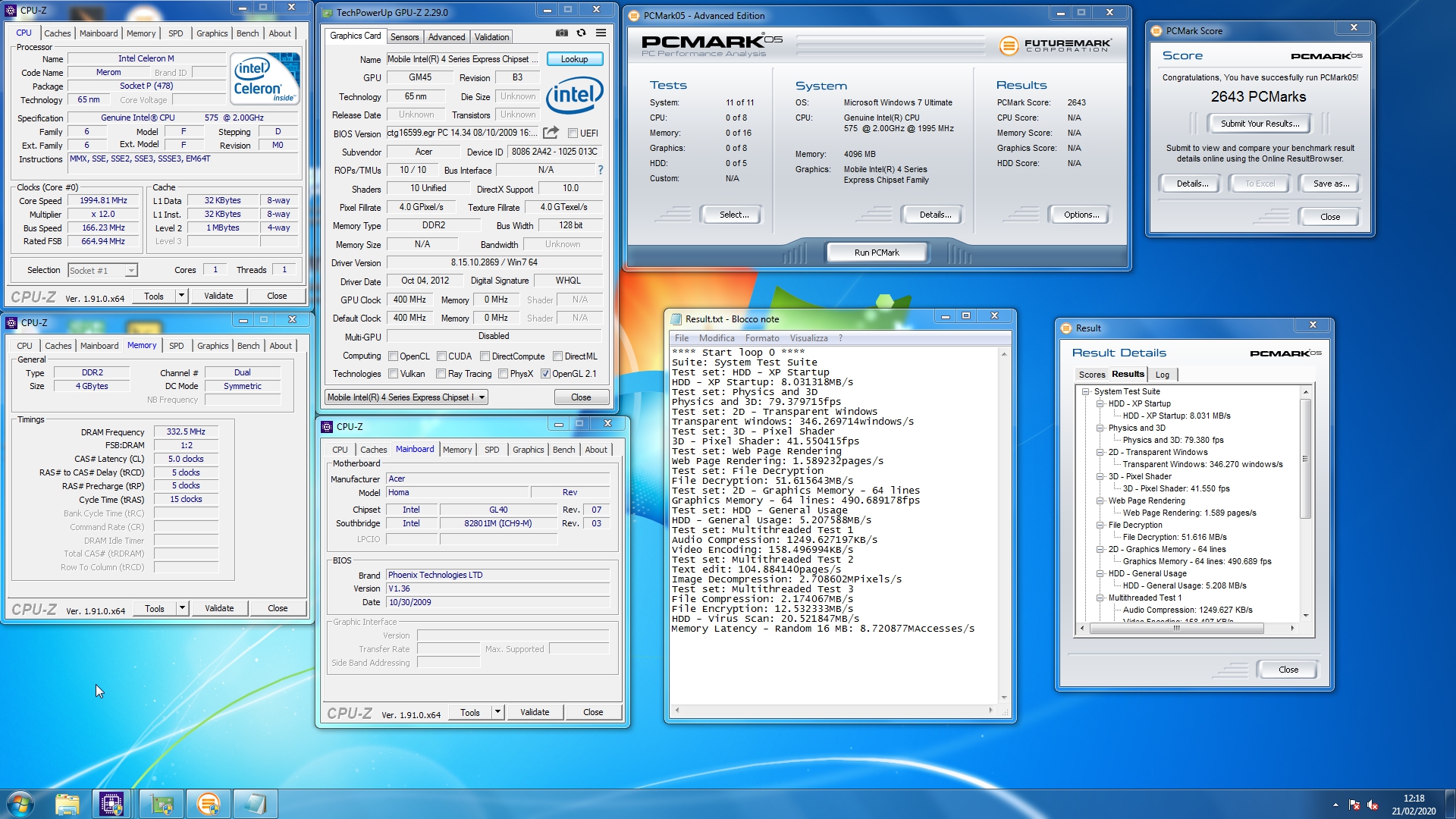Screen dimensions: 1456x819
Task: Click the Save as... button in PCMark Score
Action: [x=1331, y=184]
